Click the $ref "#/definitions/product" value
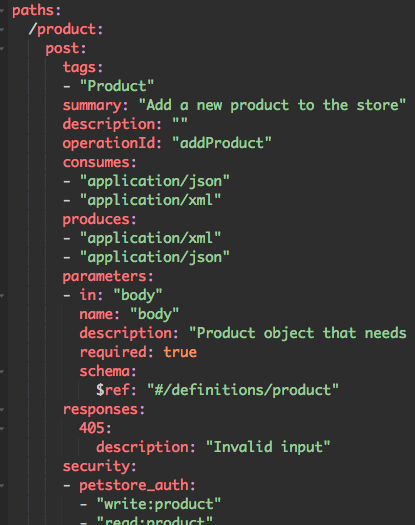The height and width of the screenshot is (525, 415). pos(243,390)
